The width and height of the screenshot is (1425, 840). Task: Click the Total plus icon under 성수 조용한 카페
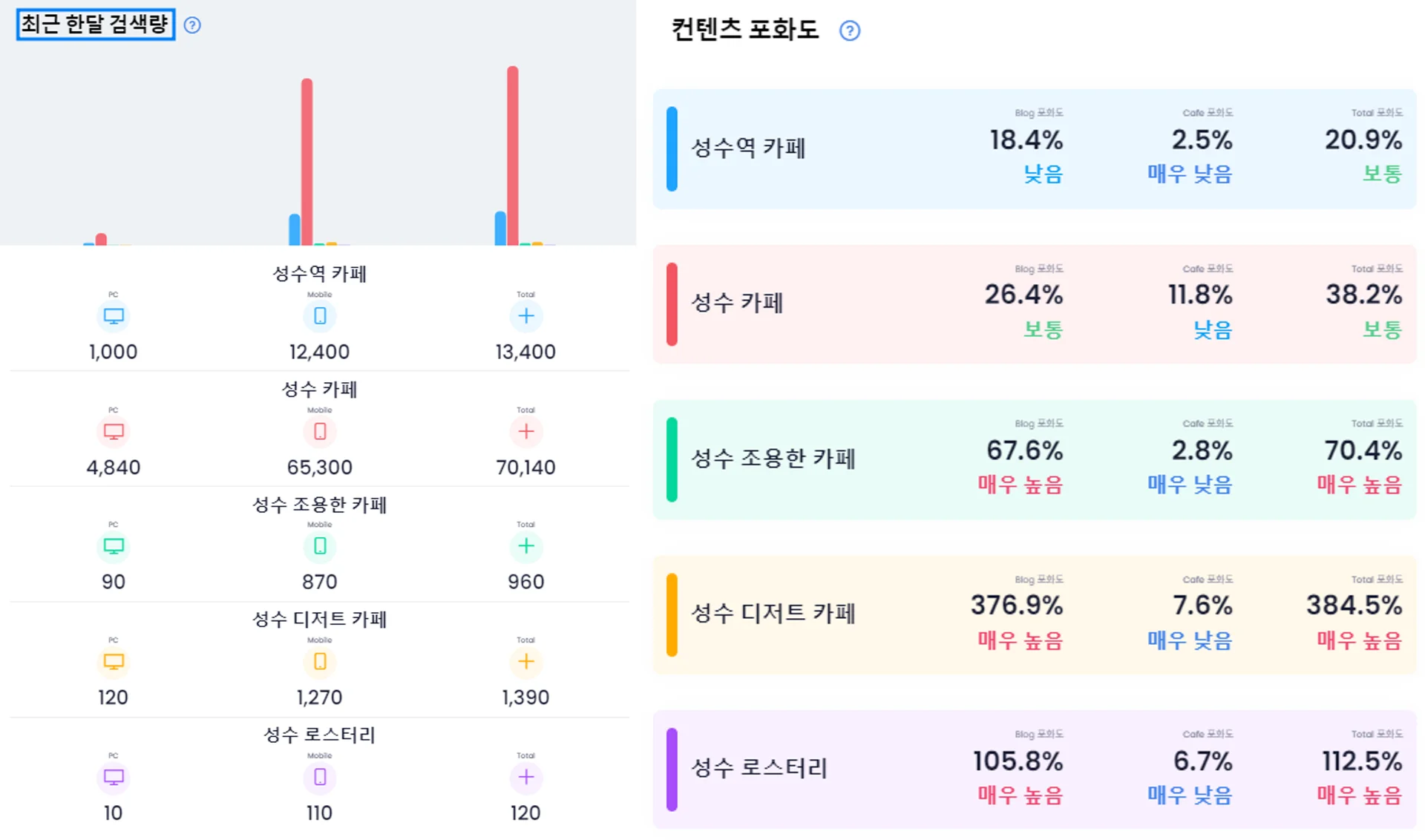[x=526, y=546]
